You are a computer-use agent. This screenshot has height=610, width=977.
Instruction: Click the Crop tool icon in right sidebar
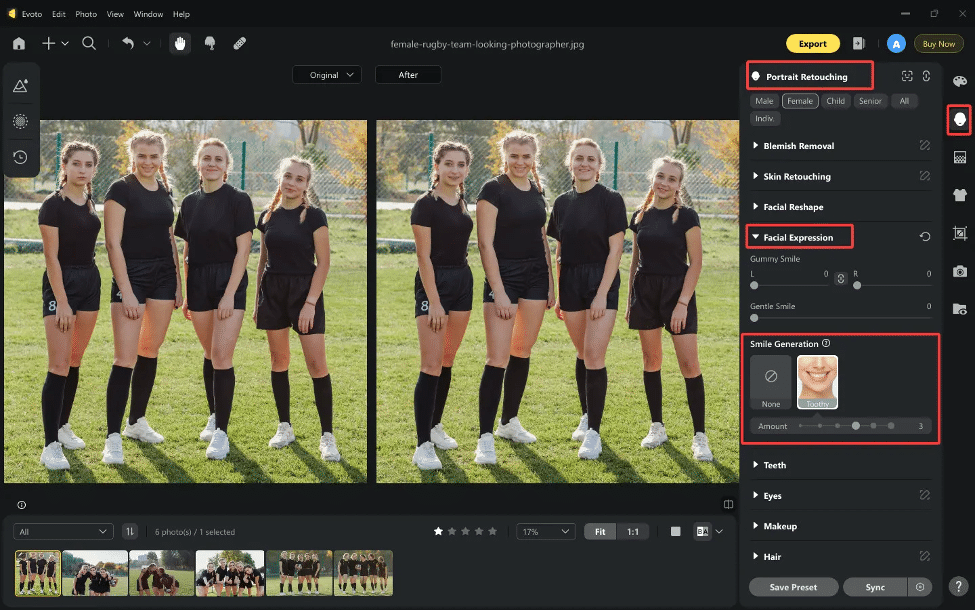[x=959, y=232]
